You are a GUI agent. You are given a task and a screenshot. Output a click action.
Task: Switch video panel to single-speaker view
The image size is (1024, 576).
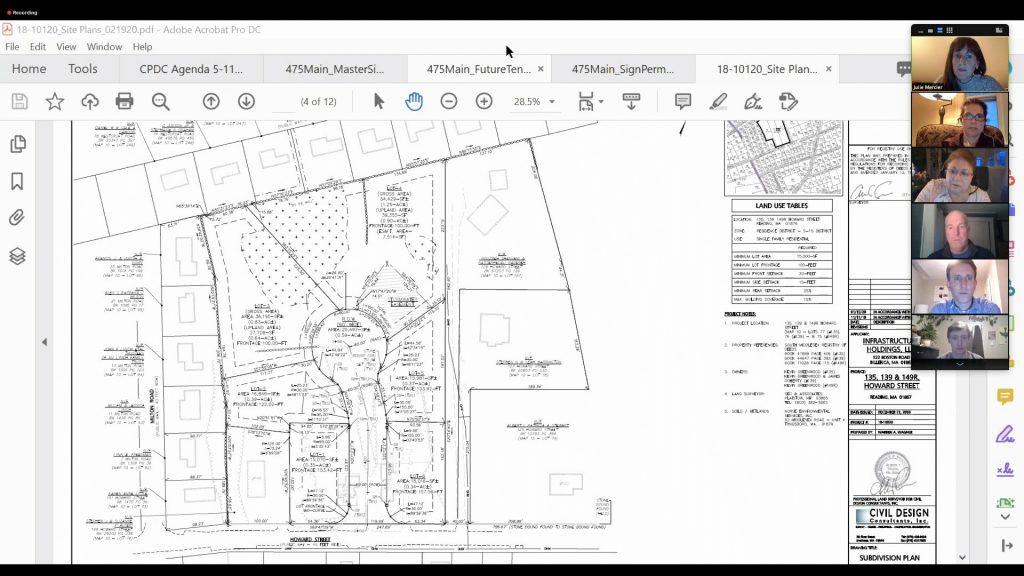(x=931, y=30)
